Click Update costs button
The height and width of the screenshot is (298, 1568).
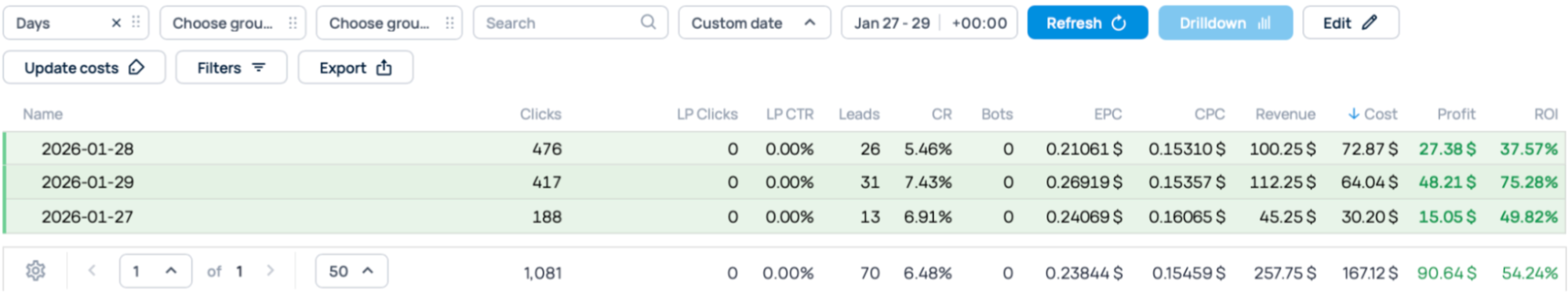84,67
